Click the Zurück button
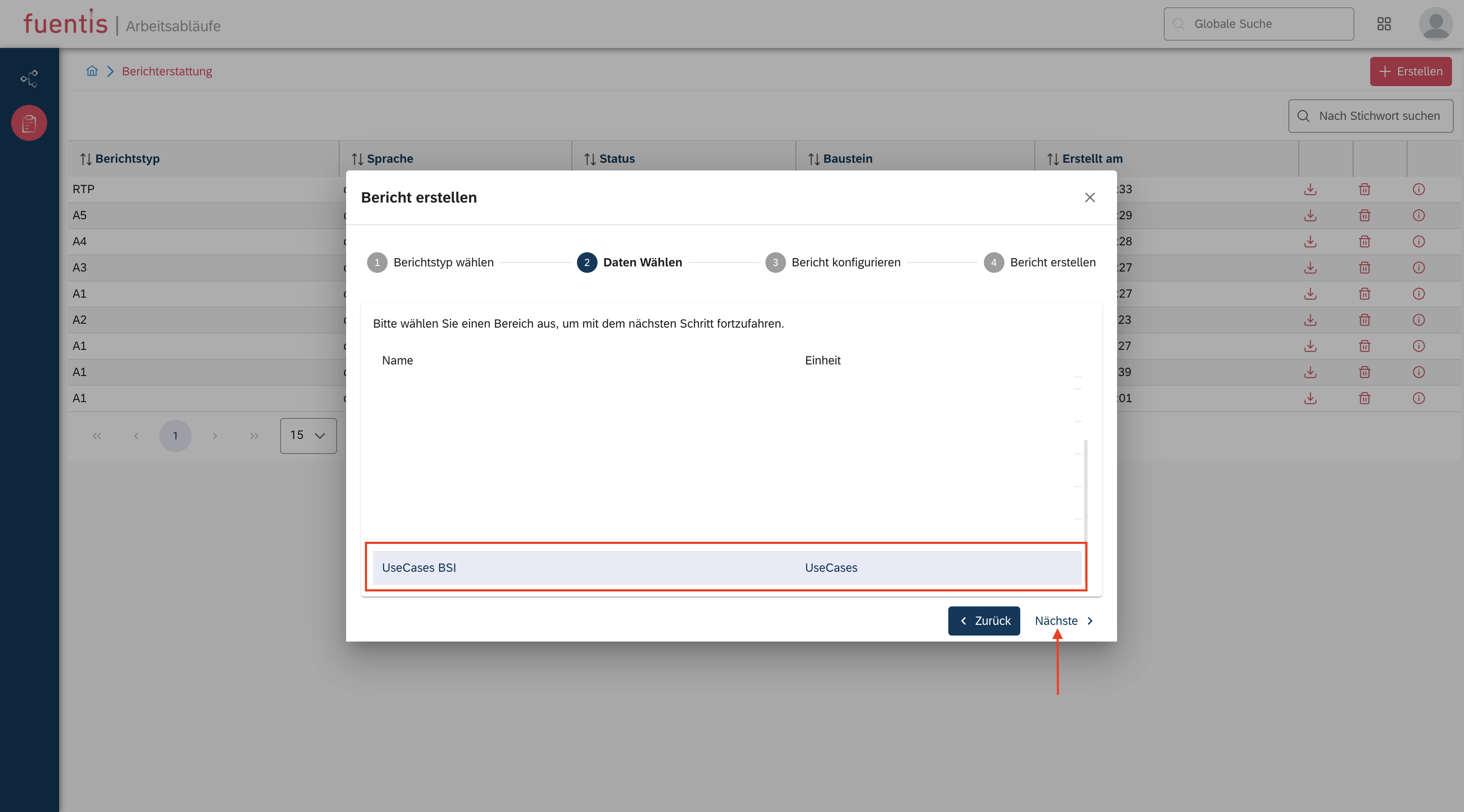The image size is (1464, 812). [x=984, y=621]
